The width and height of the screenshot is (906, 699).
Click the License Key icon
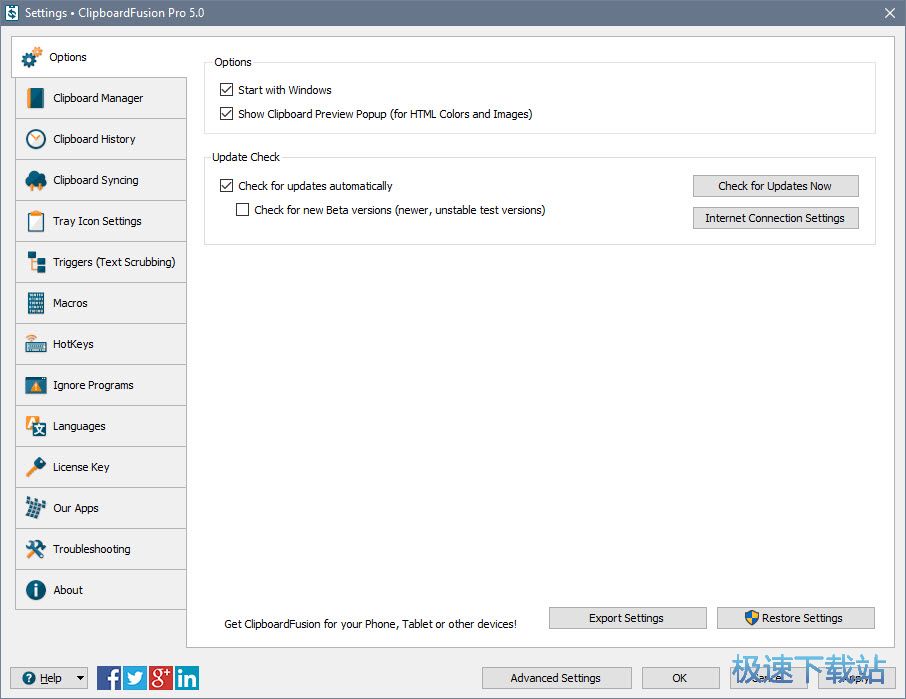(x=36, y=467)
